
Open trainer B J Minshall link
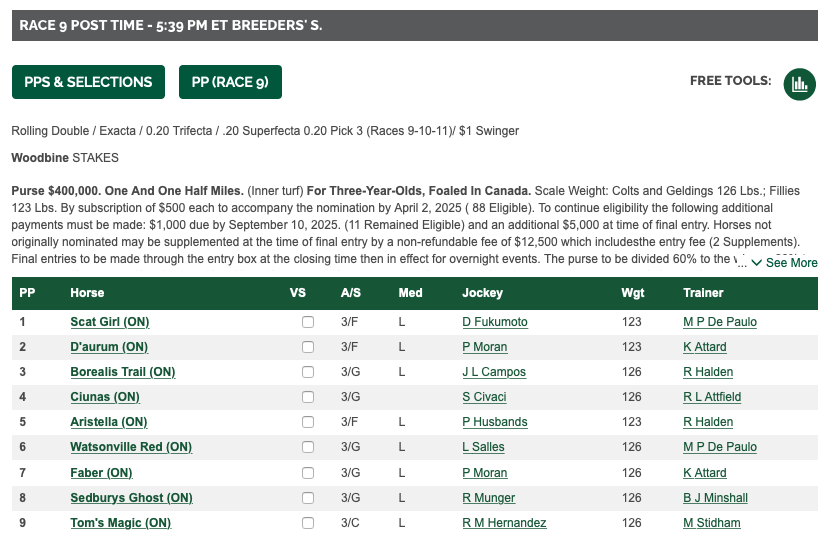pos(715,498)
